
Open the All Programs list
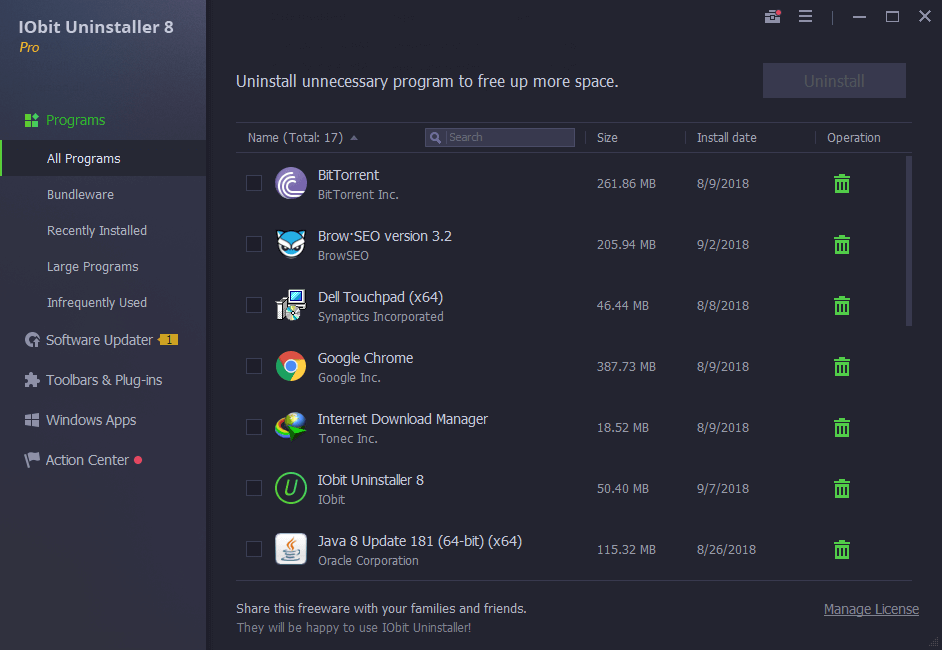pyautogui.click(x=103, y=158)
